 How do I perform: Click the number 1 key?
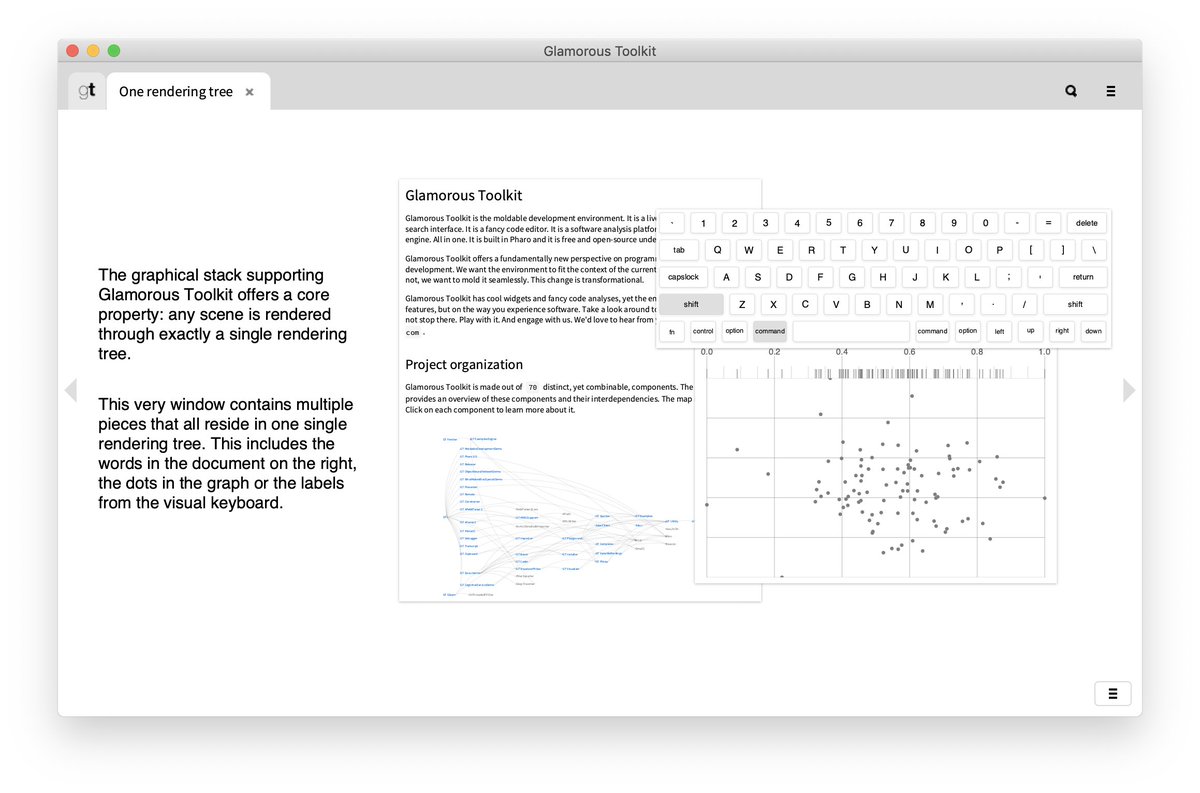[703, 223]
